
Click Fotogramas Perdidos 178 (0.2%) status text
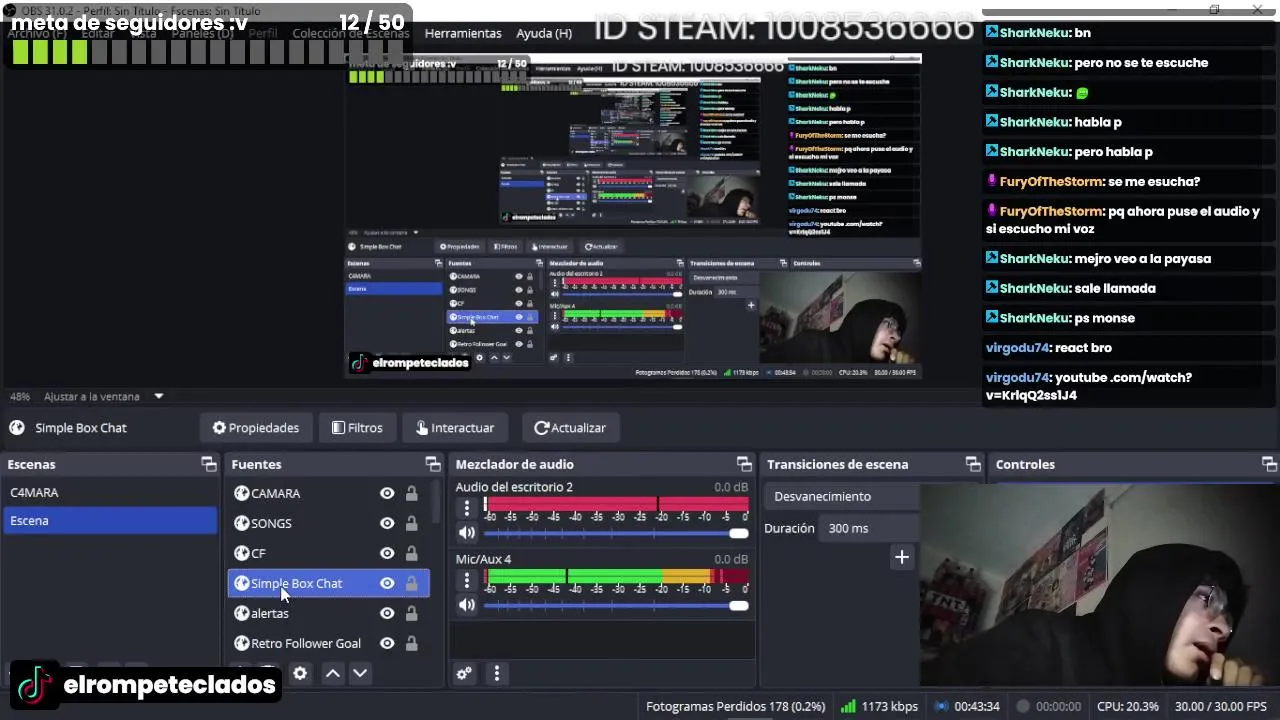click(735, 706)
